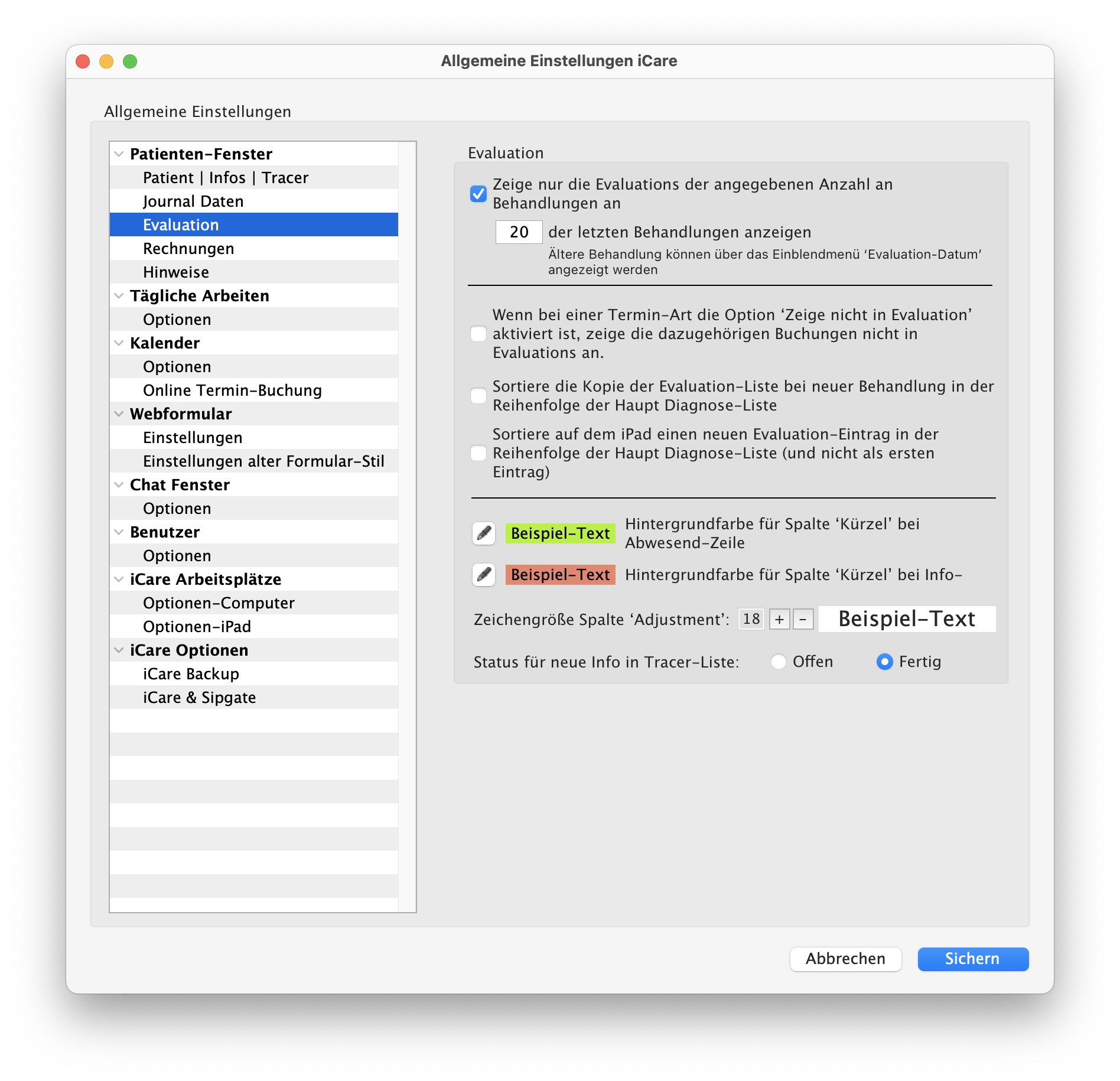1120x1081 pixels.
Task: Collapse the Patienten-Fenster section
Action: click(x=119, y=154)
